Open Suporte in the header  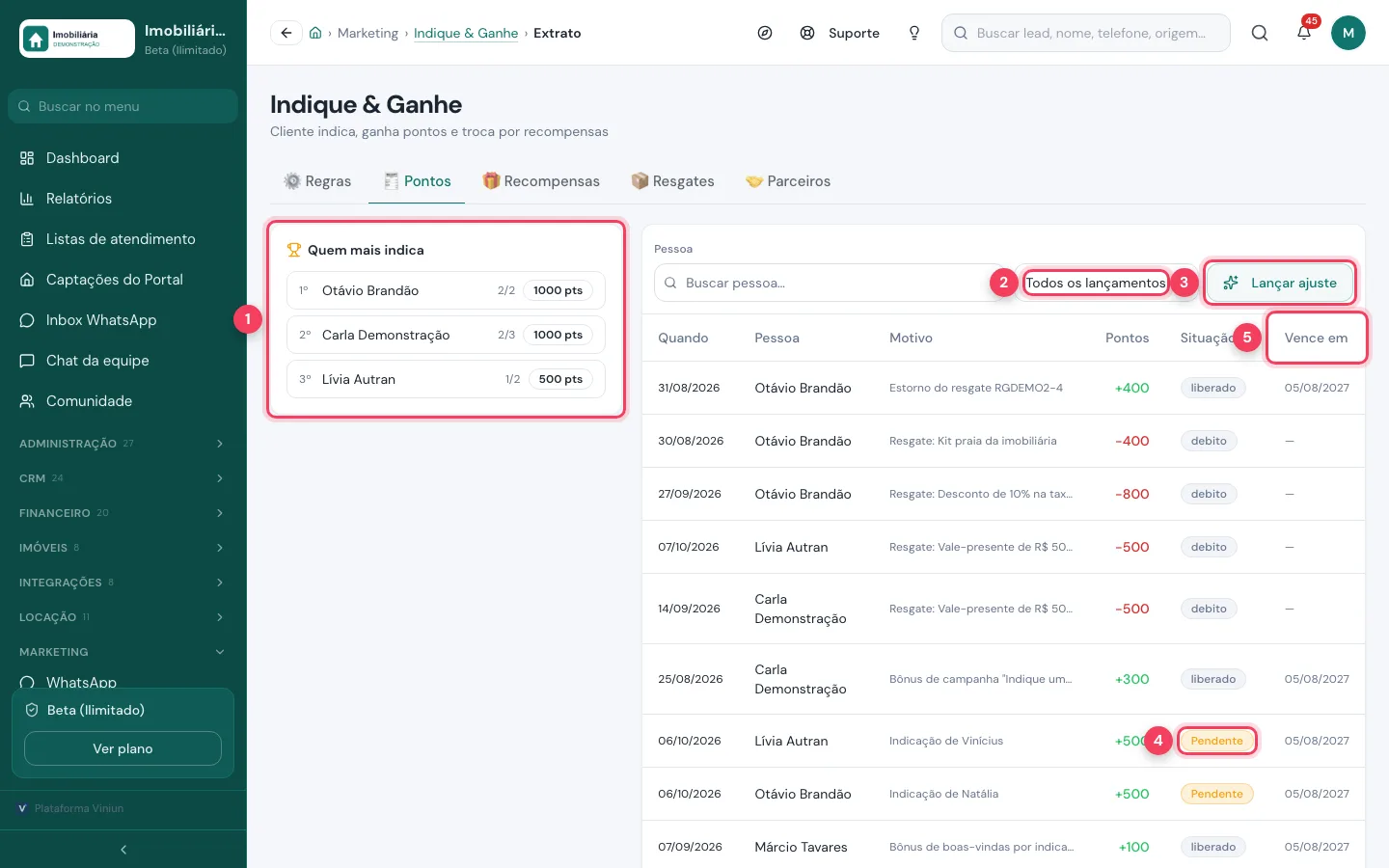840,33
